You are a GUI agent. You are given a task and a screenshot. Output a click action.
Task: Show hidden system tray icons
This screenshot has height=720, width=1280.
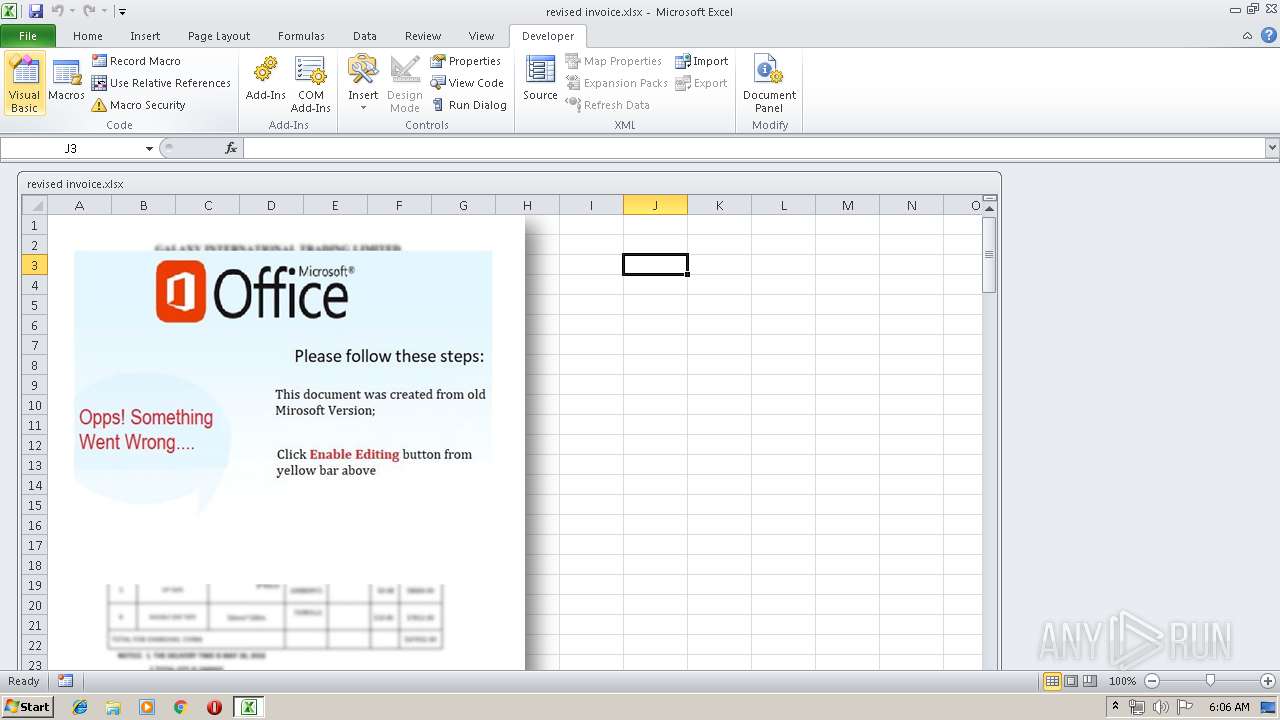(x=1116, y=707)
